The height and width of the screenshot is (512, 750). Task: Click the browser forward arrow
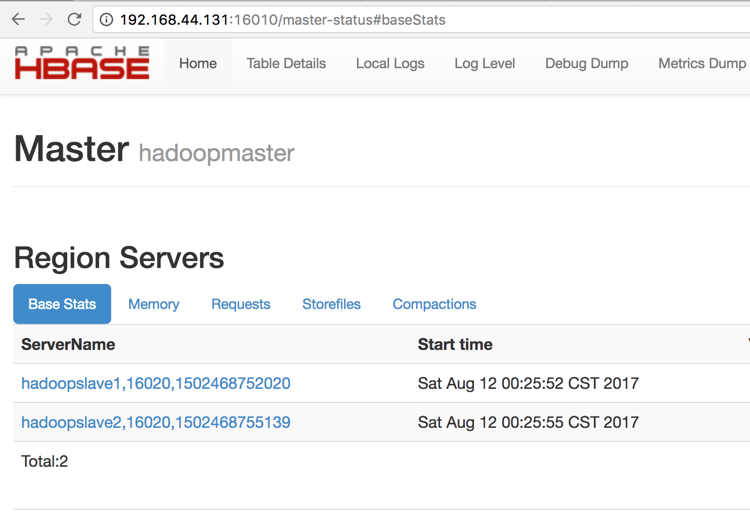pos(46,19)
